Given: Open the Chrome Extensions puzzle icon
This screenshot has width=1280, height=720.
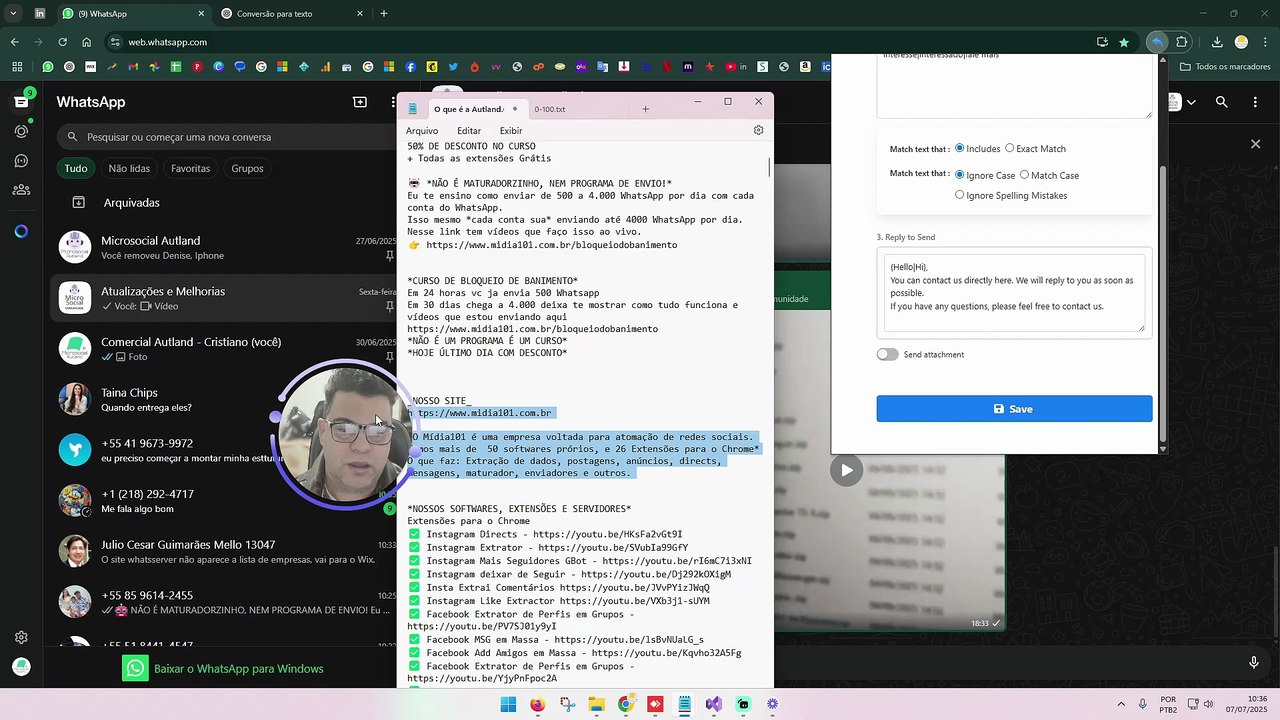Looking at the screenshot, I should tap(1182, 42).
